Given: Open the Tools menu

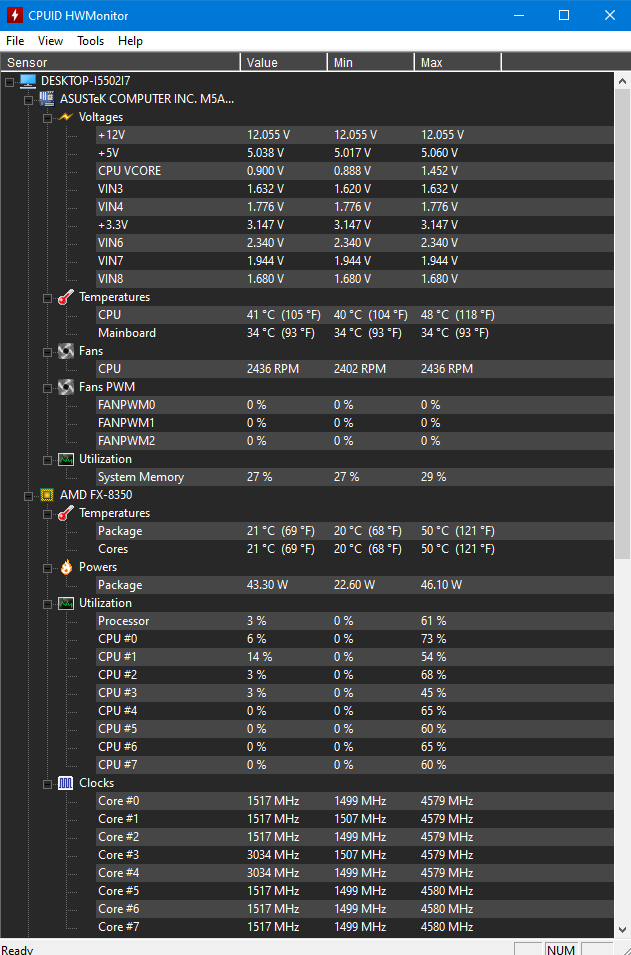Looking at the screenshot, I should tap(90, 41).
